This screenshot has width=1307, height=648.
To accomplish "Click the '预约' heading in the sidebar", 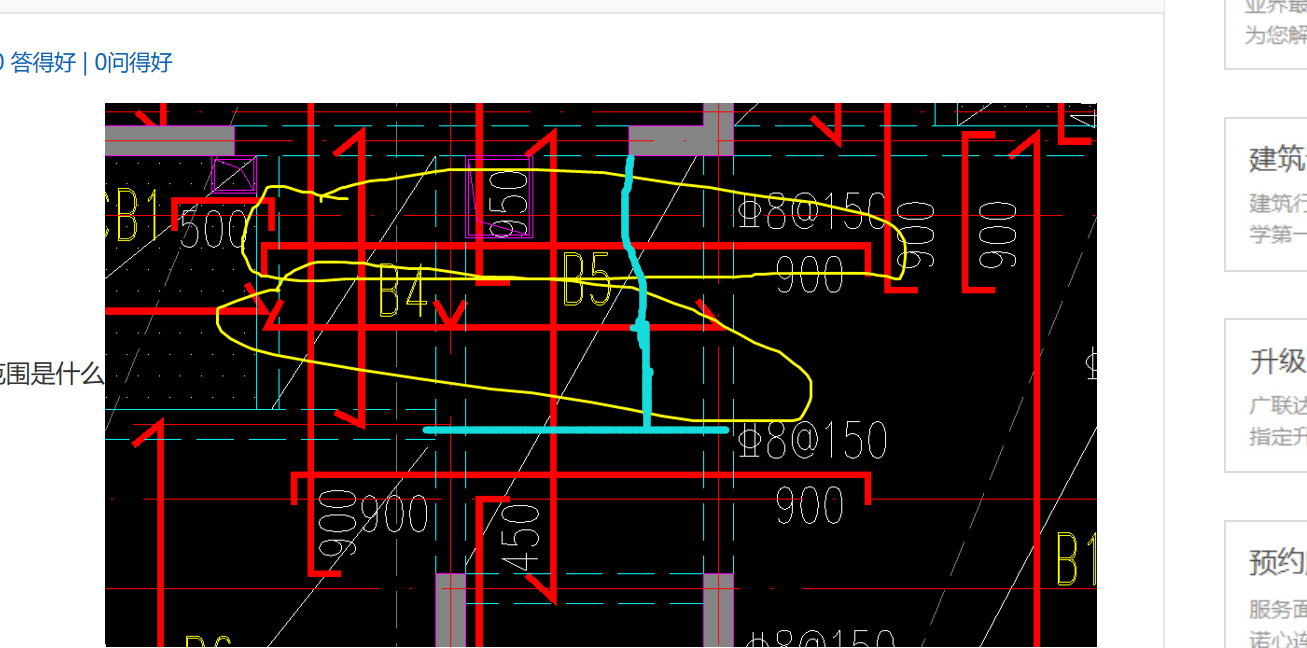I will pyautogui.click(x=1278, y=562).
